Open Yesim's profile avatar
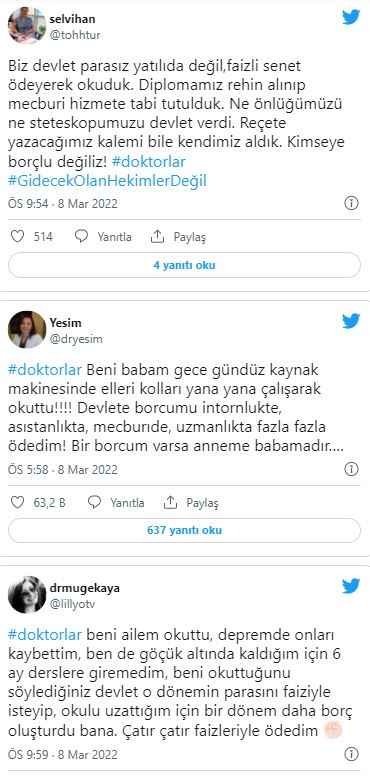The height and width of the screenshot is (780, 370). (x=27, y=330)
